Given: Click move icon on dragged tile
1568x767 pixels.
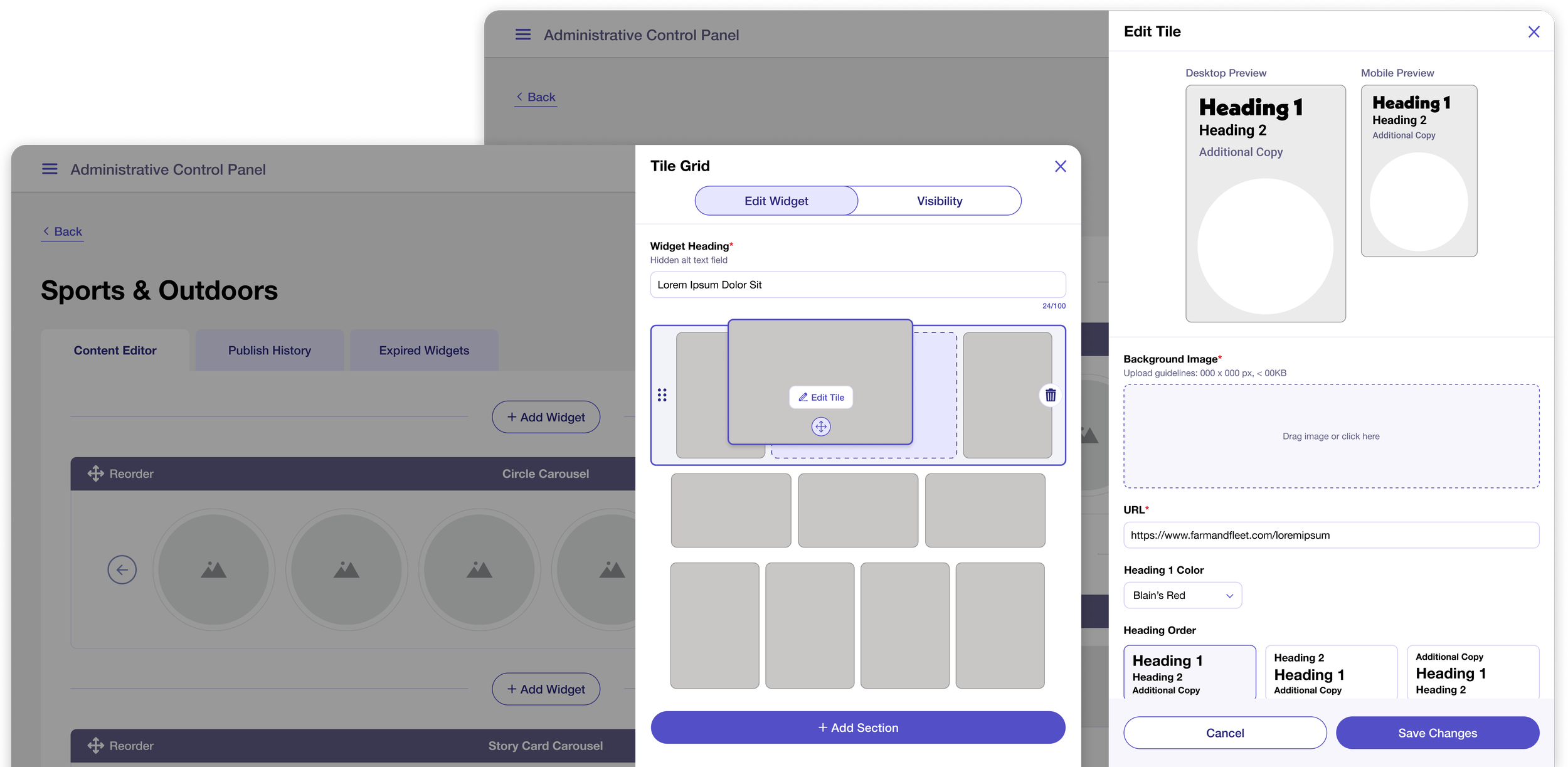Looking at the screenshot, I should tap(820, 427).
